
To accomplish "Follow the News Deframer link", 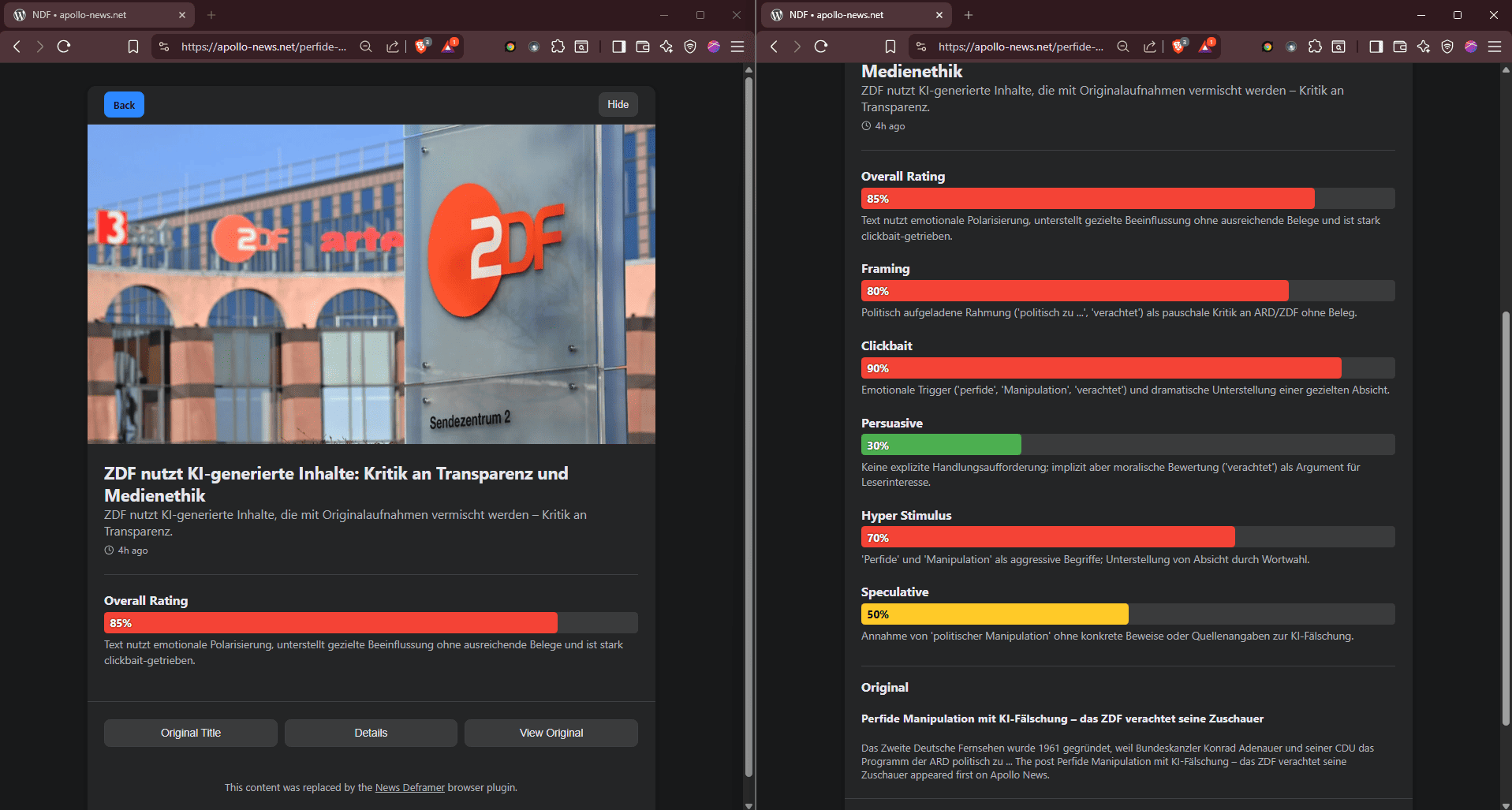I will click(x=409, y=787).
